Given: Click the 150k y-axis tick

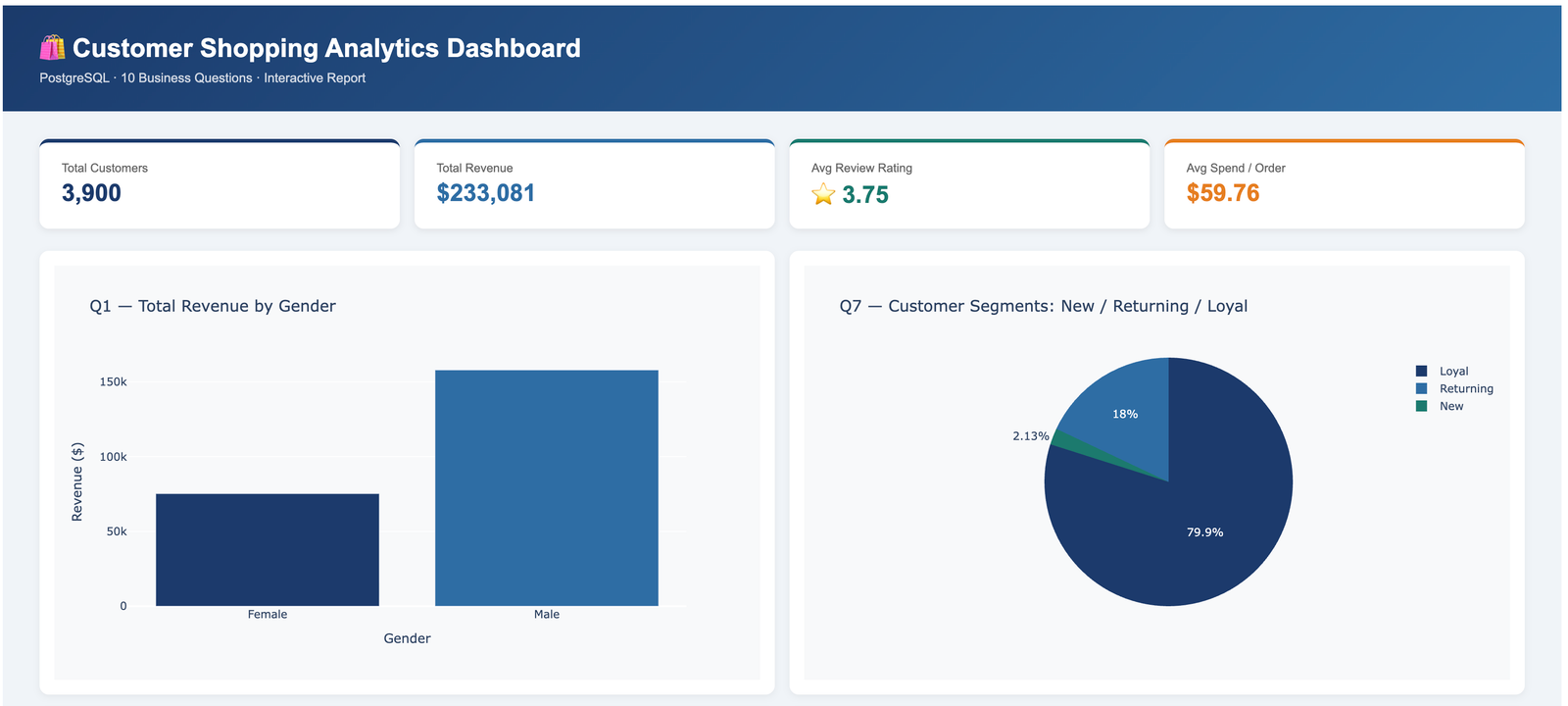Looking at the screenshot, I should [113, 382].
